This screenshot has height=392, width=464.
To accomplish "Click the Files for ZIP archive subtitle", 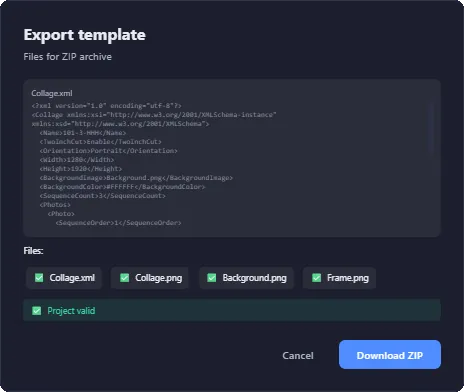I will 68,57.
